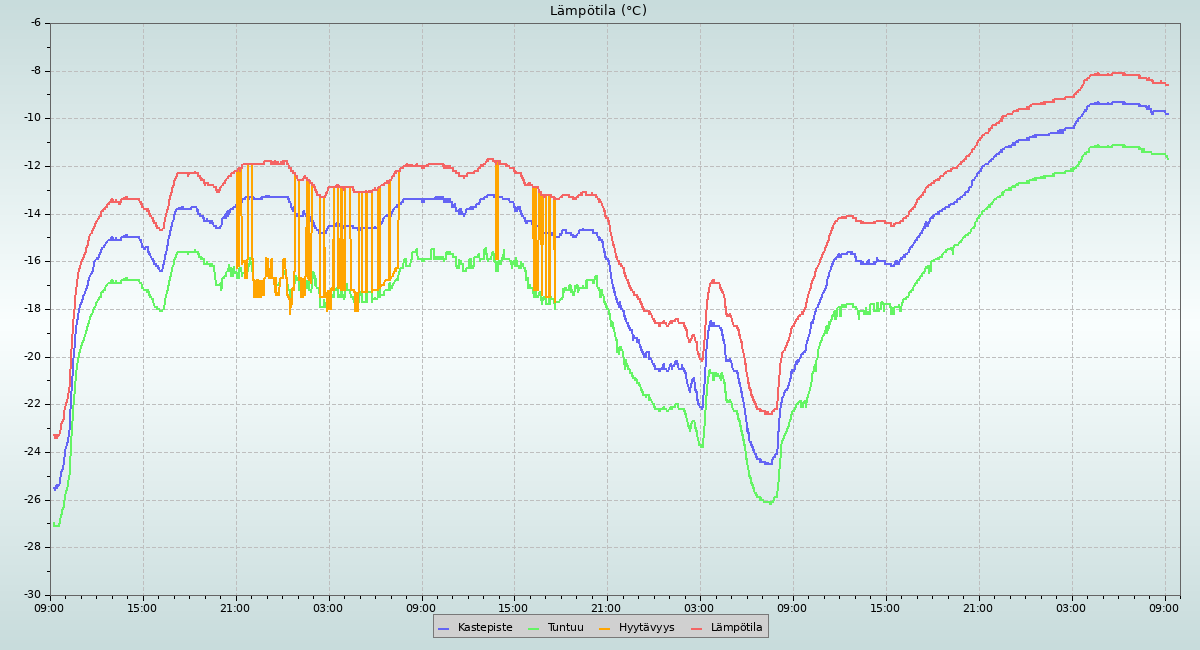The width and height of the screenshot is (1200, 650).
Task: Click the final 09:00 x-axis time label
Action: [x=1164, y=608]
